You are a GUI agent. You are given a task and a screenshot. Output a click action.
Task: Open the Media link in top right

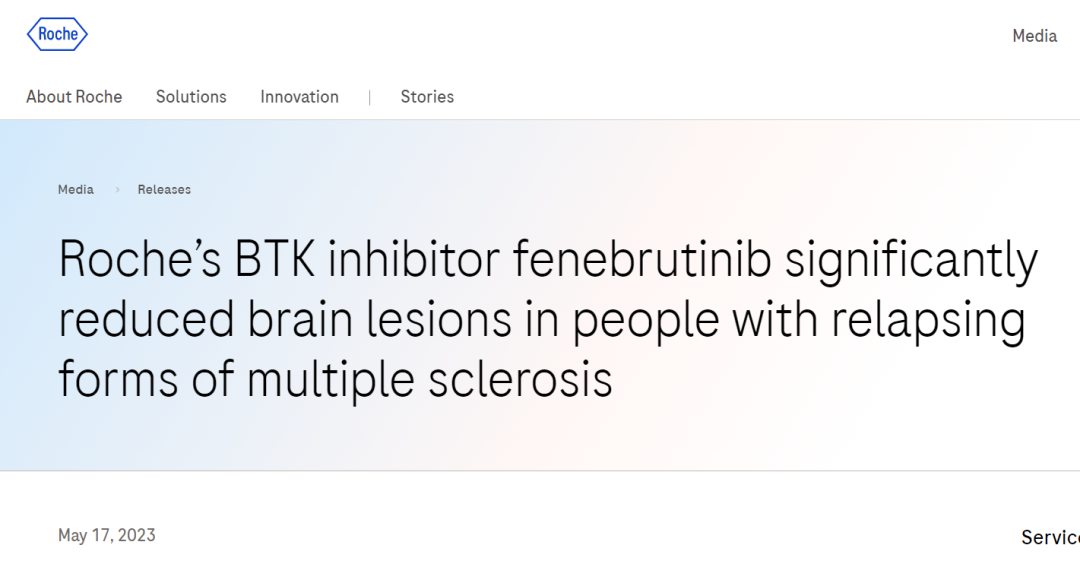tap(1035, 36)
